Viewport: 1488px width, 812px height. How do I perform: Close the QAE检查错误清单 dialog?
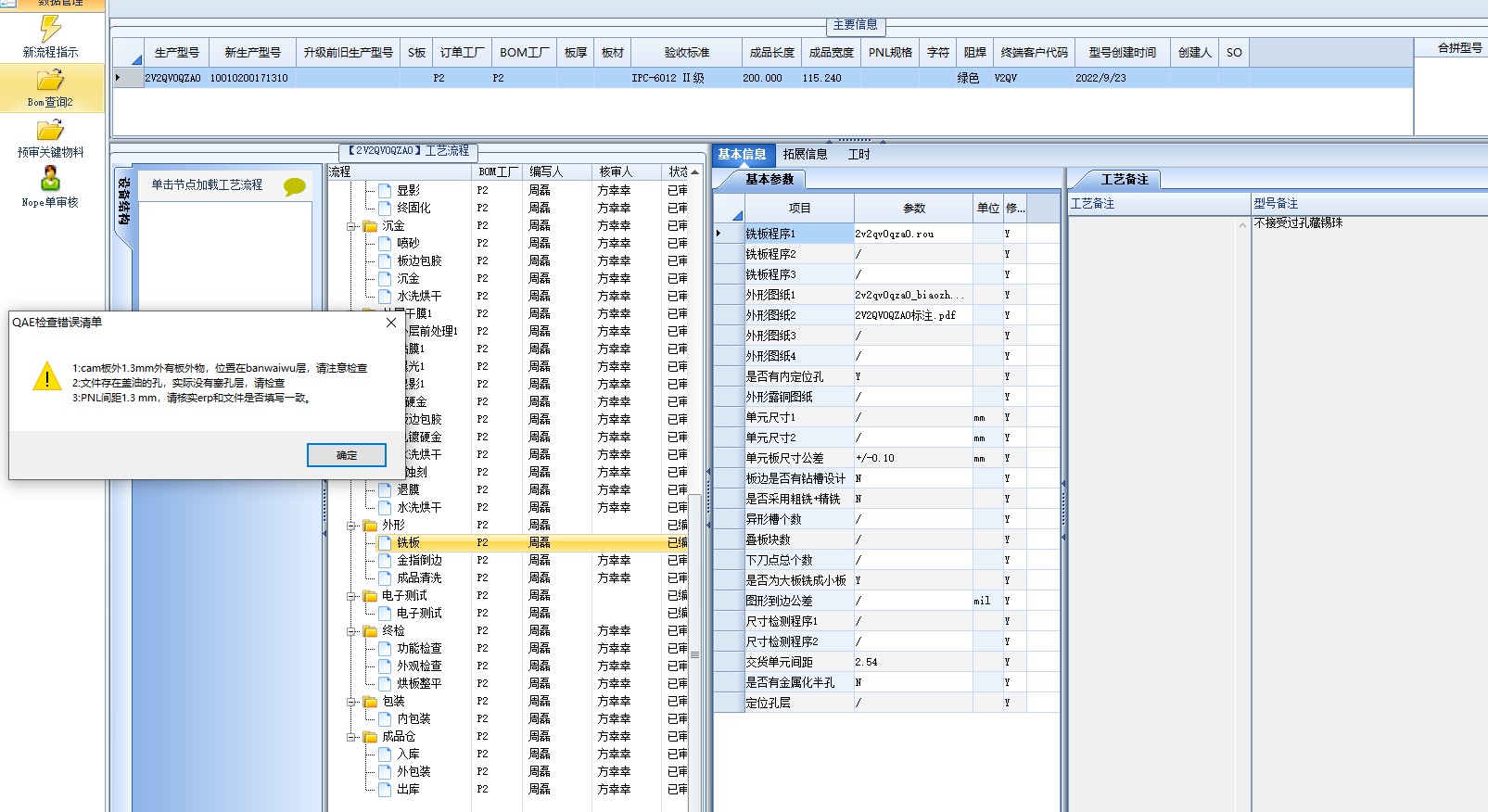click(391, 323)
